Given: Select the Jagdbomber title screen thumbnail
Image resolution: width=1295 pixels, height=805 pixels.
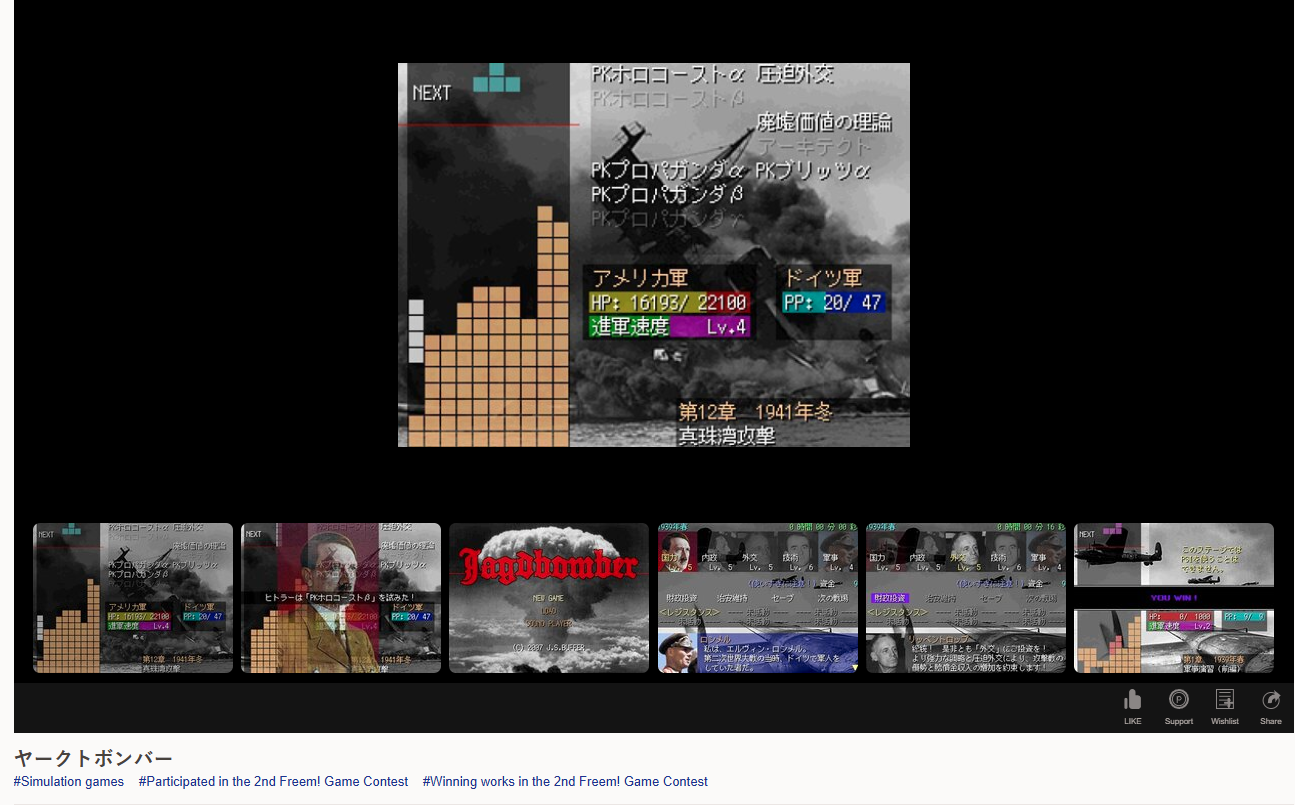Looking at the screenshot, I should [x=549, y=598].
